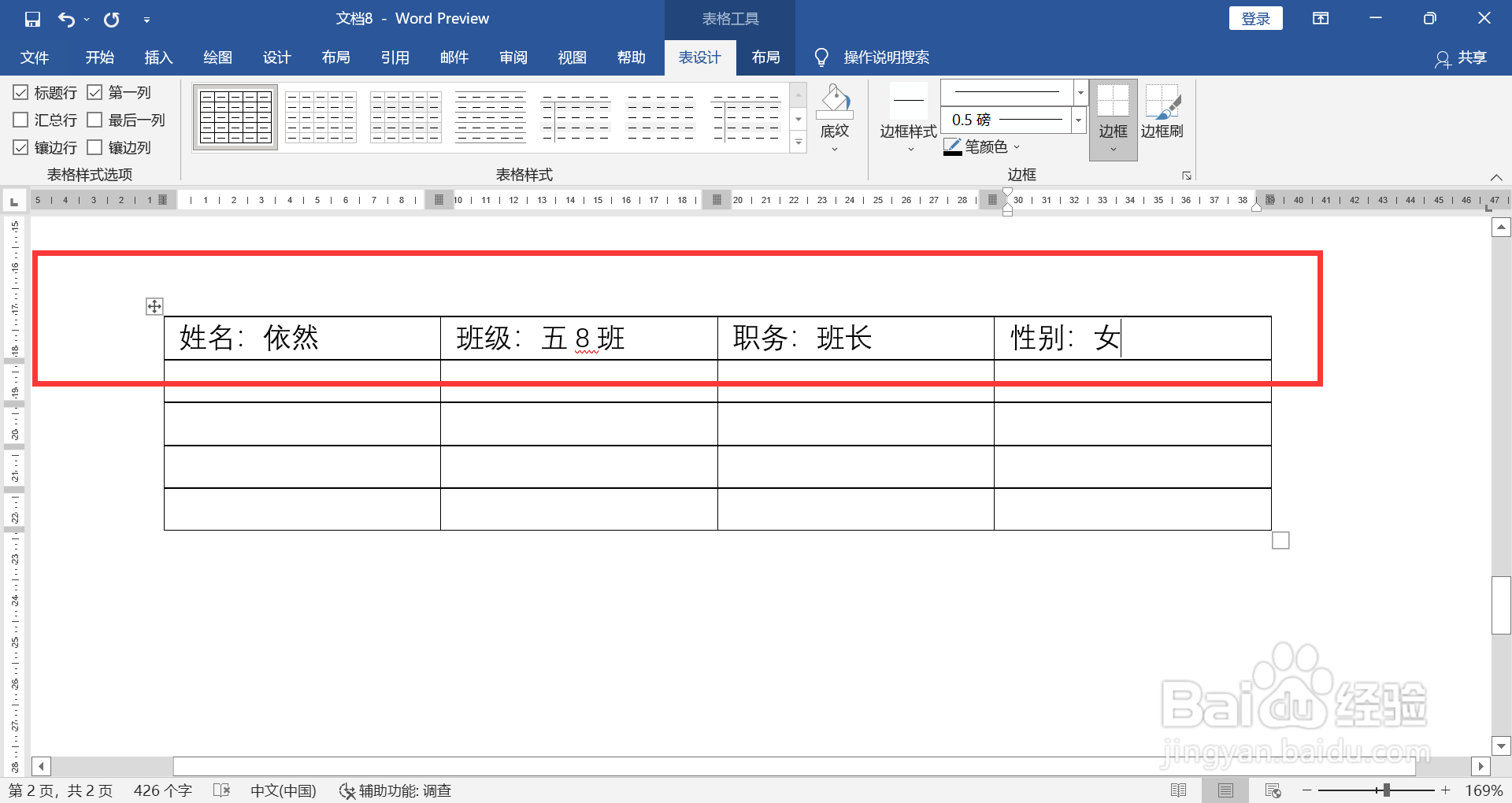Click the Save icon in title bar
1512x803 pixels.
pos(32,19)
